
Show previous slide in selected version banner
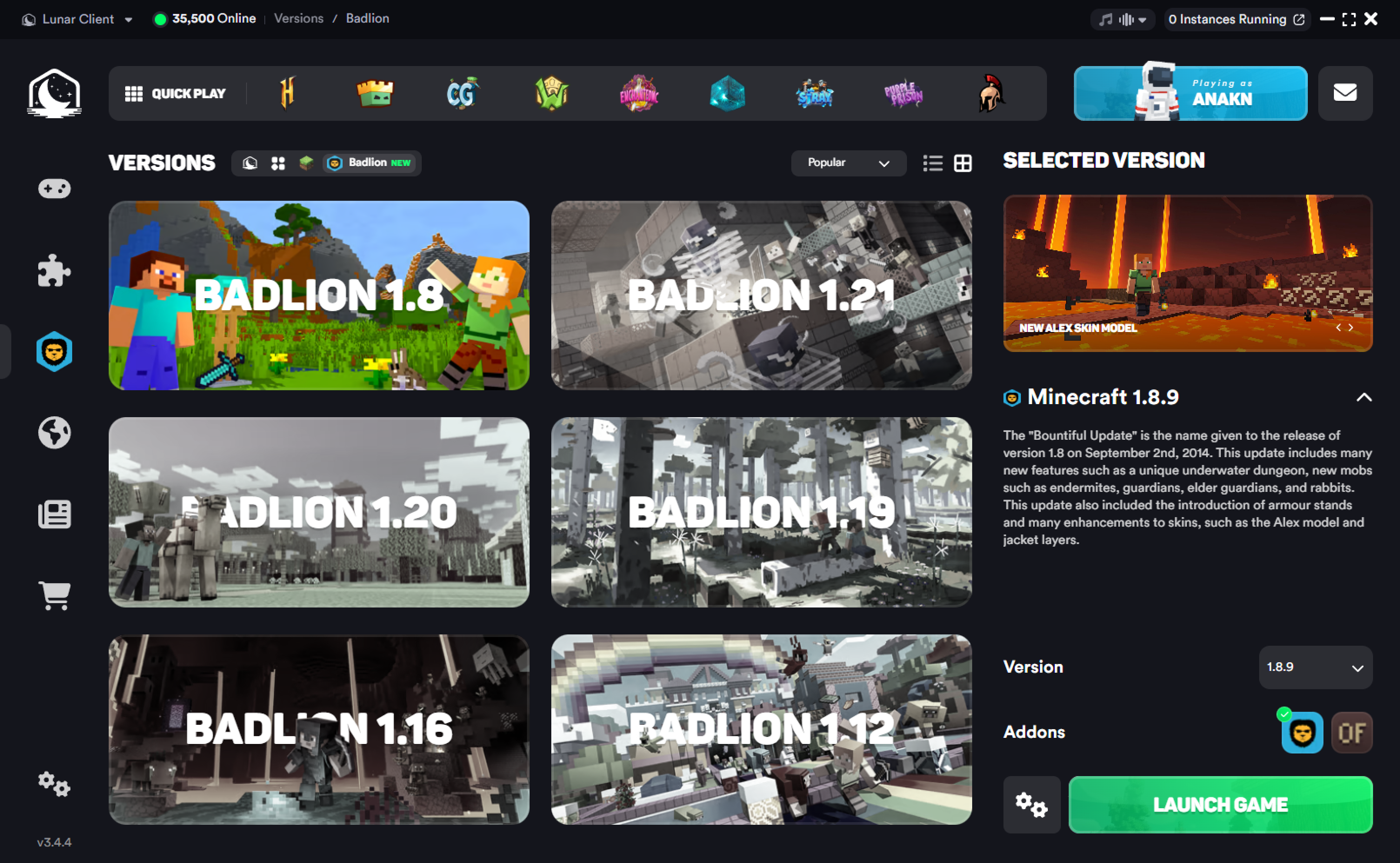(1338, 328)
